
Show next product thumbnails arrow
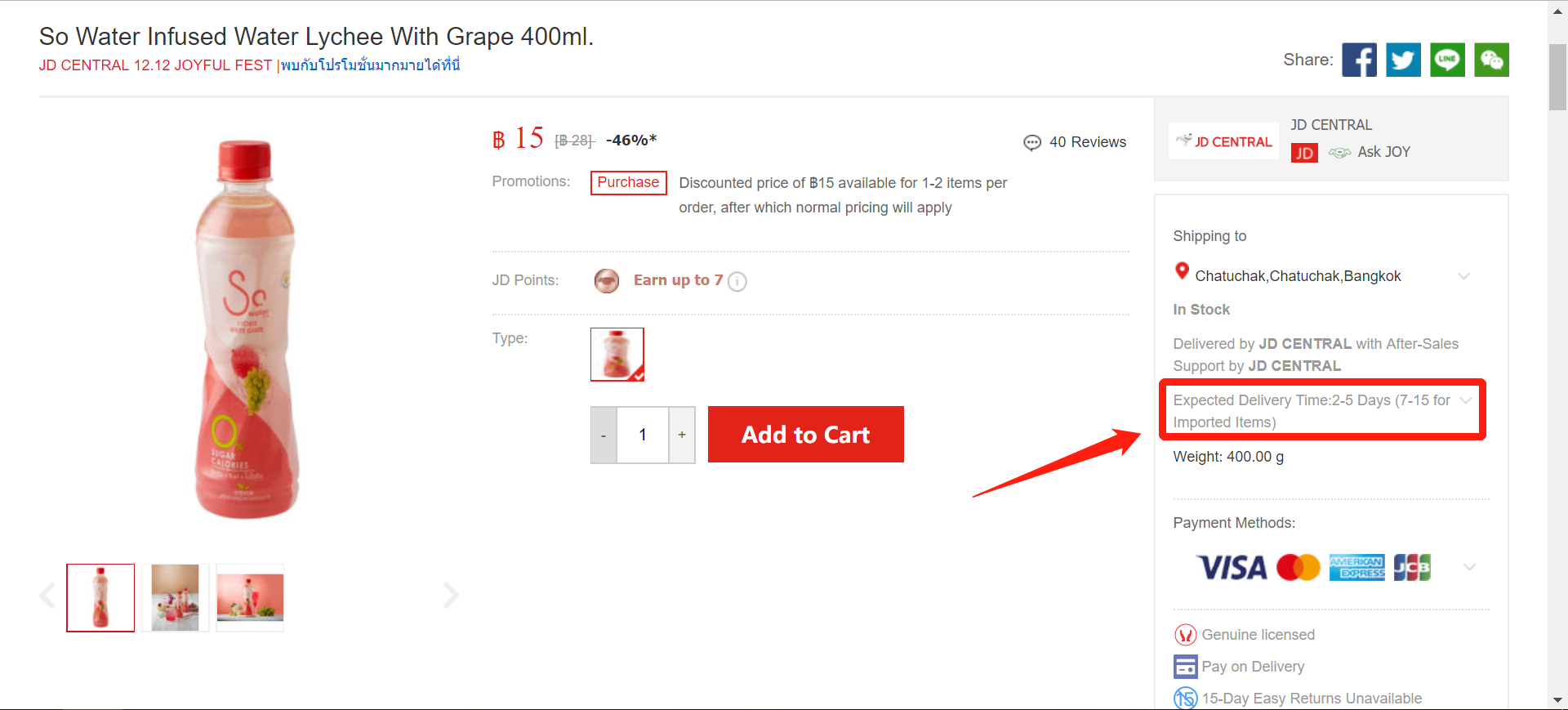pyautogui.click(x=451, y=595)
